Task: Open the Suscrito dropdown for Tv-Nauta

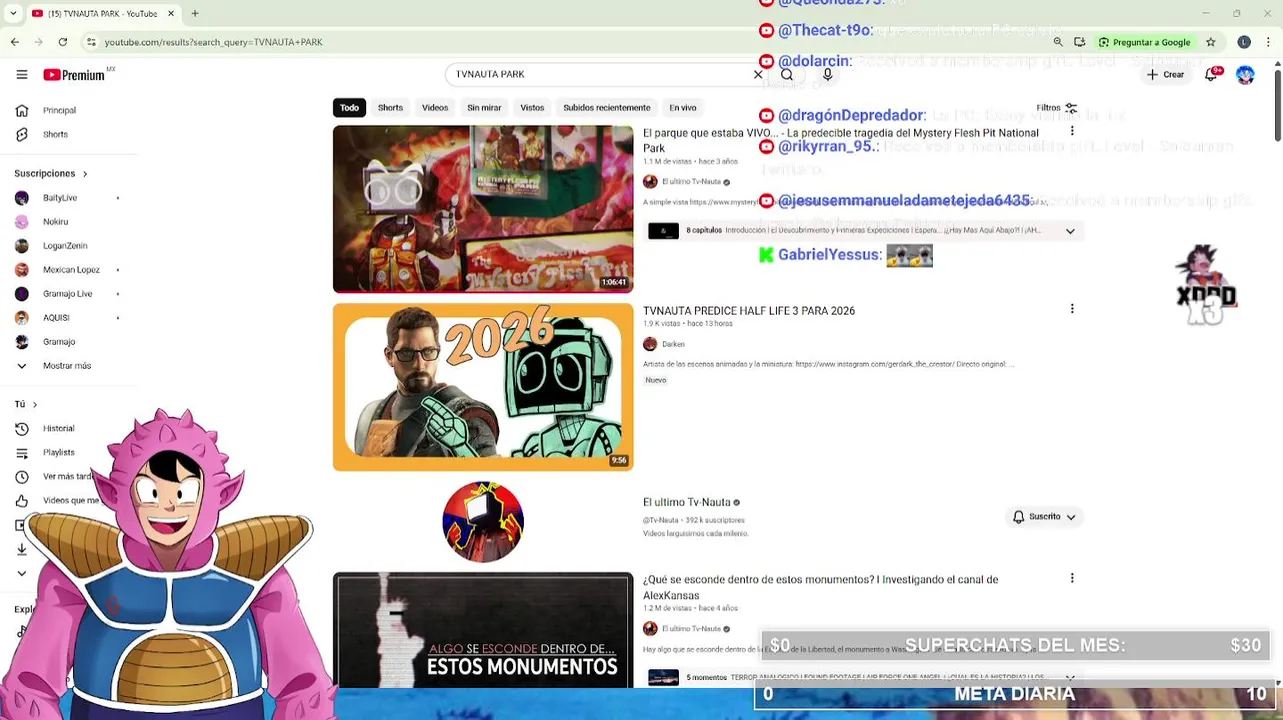Action: (x=1044, y=517)
